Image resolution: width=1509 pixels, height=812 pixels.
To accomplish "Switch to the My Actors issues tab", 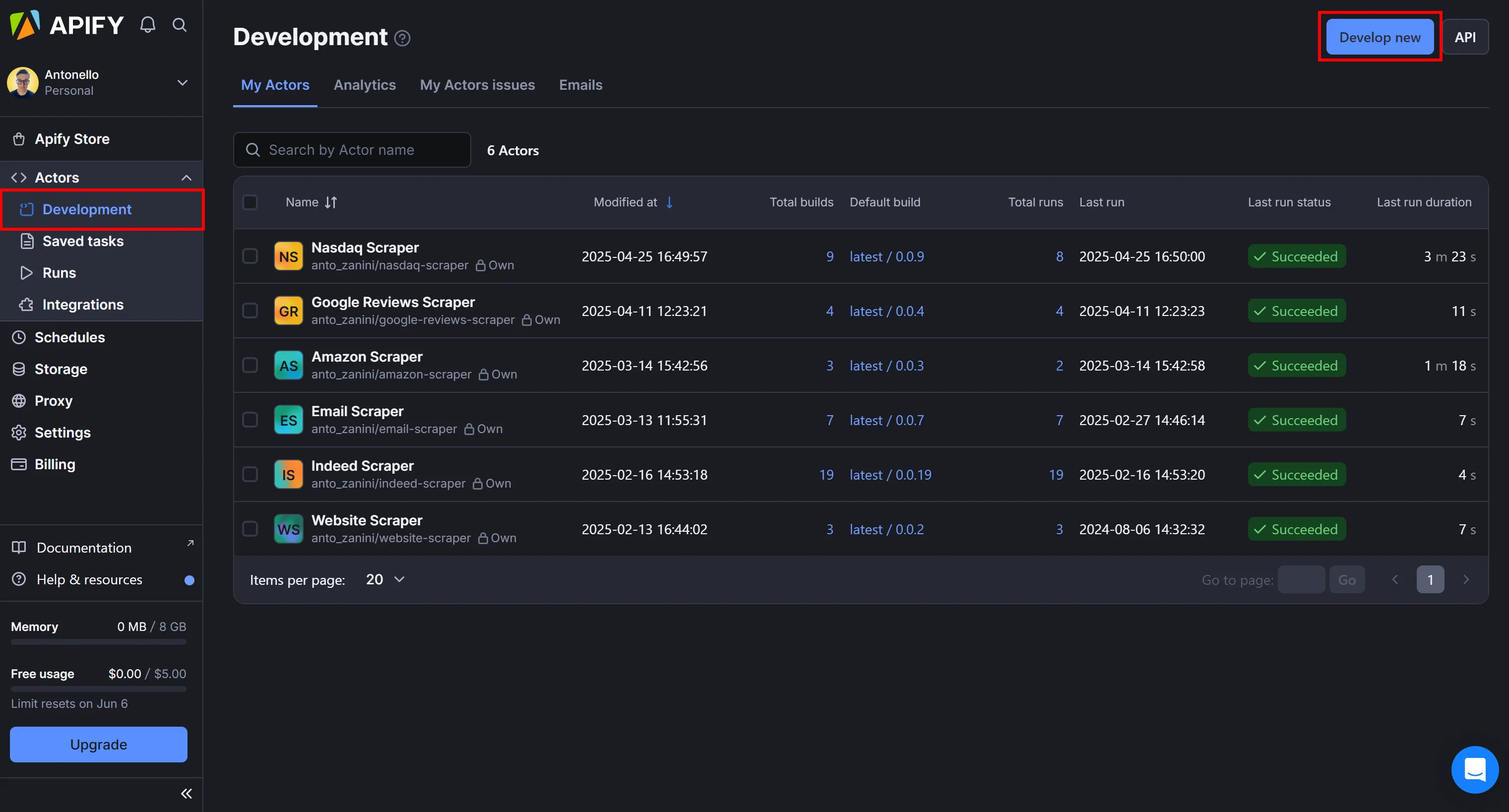I will coord(477,85).
